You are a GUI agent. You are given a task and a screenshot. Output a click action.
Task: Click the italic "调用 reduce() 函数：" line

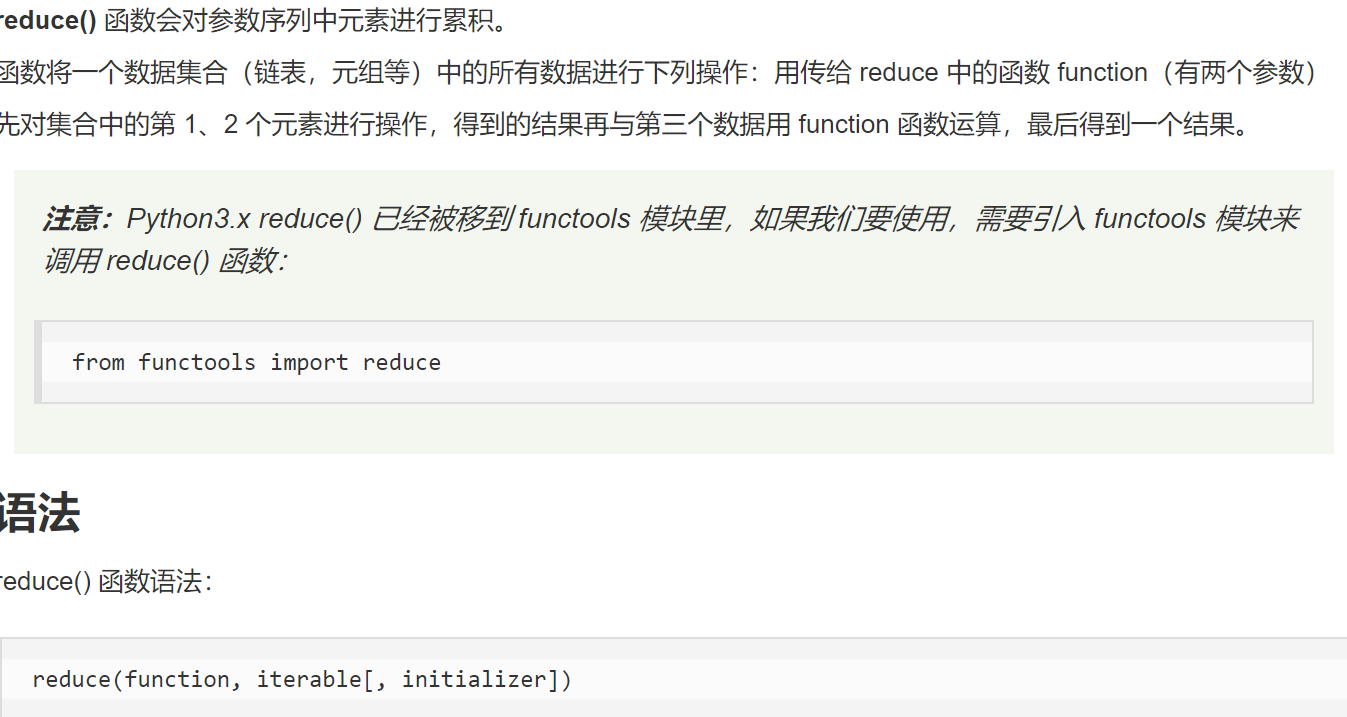[164, 261]
